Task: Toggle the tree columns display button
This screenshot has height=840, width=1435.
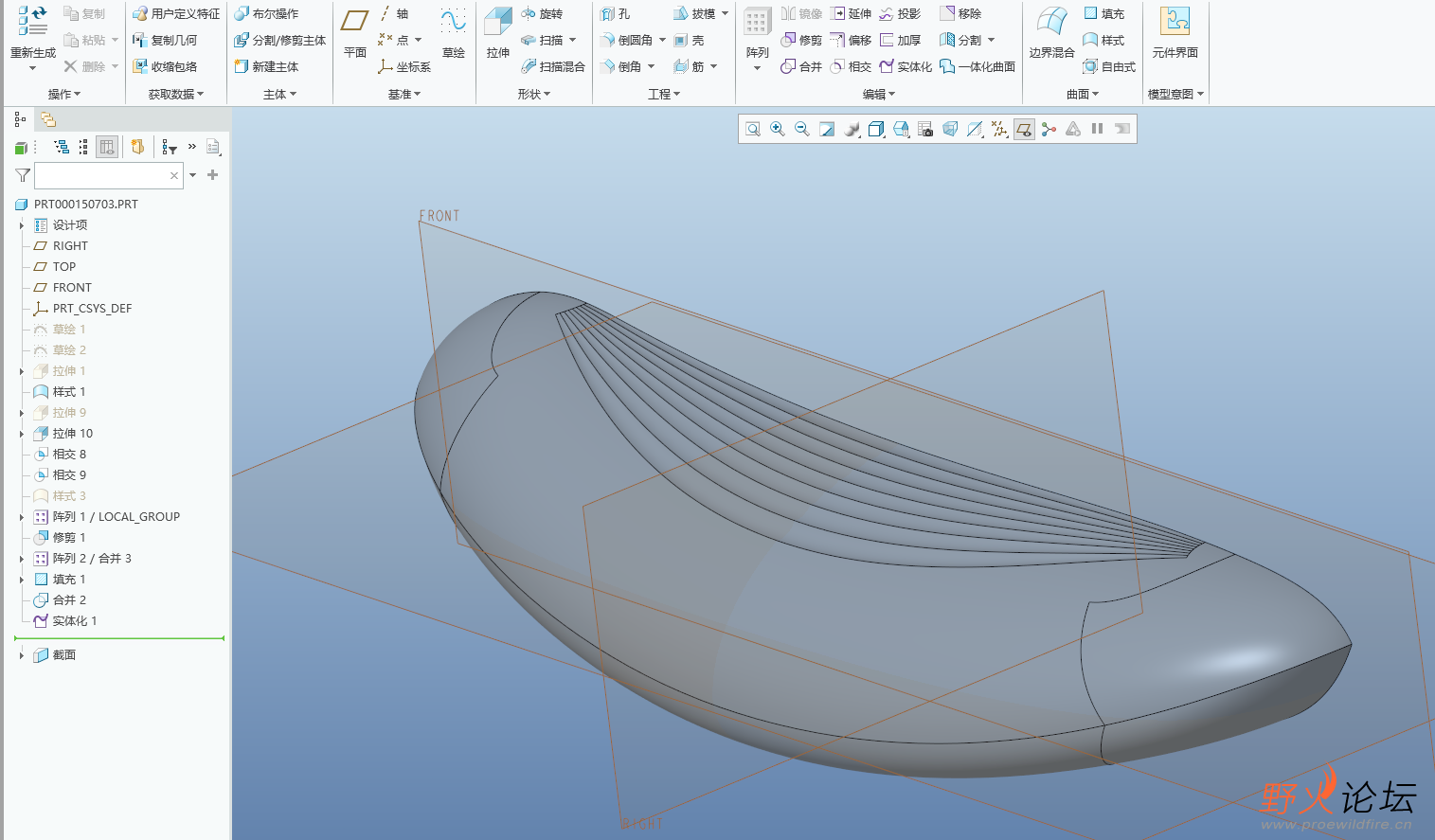Action: point(107,147)
